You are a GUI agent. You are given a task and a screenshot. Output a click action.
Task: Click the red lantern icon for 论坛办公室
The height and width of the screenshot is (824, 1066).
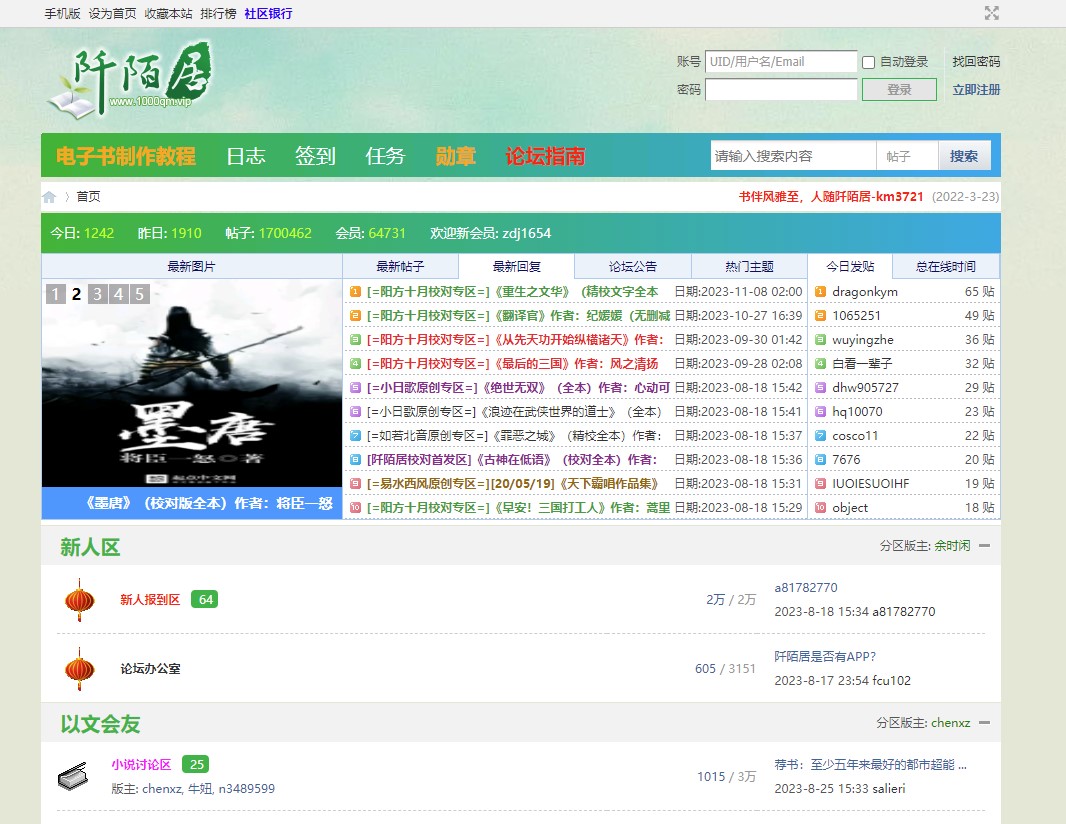(x=79, y=669)
